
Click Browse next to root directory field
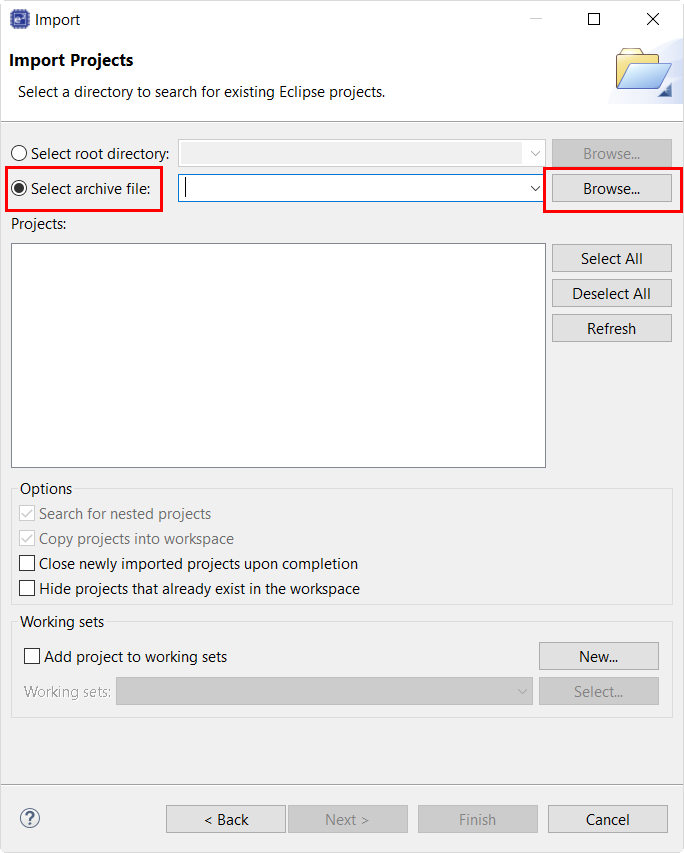tap(612, 153)
